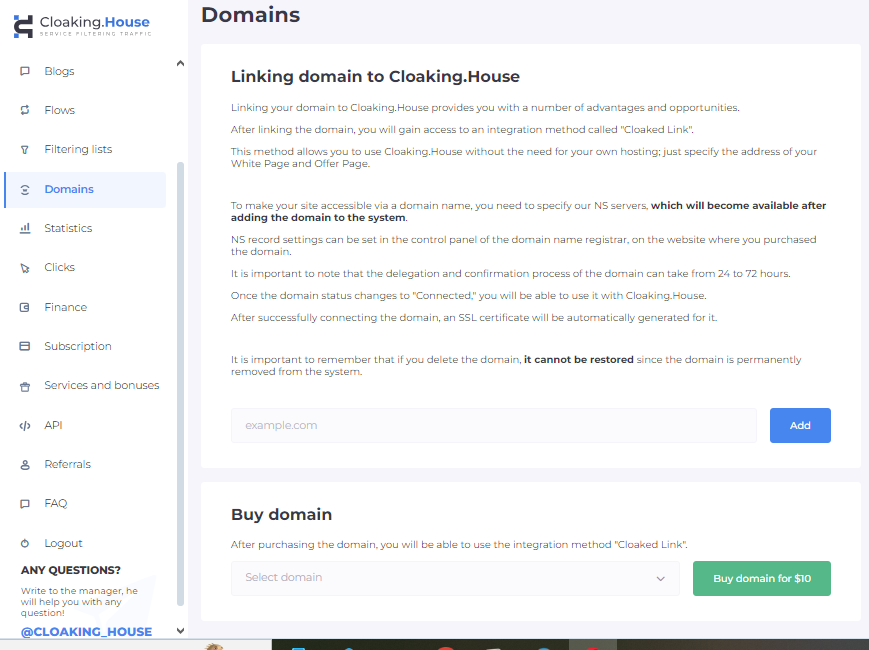Image resolution: width=869 pixels, height=650 pixels.
Task: Open the Select domain dropdown
Action: tap(455, 578)
